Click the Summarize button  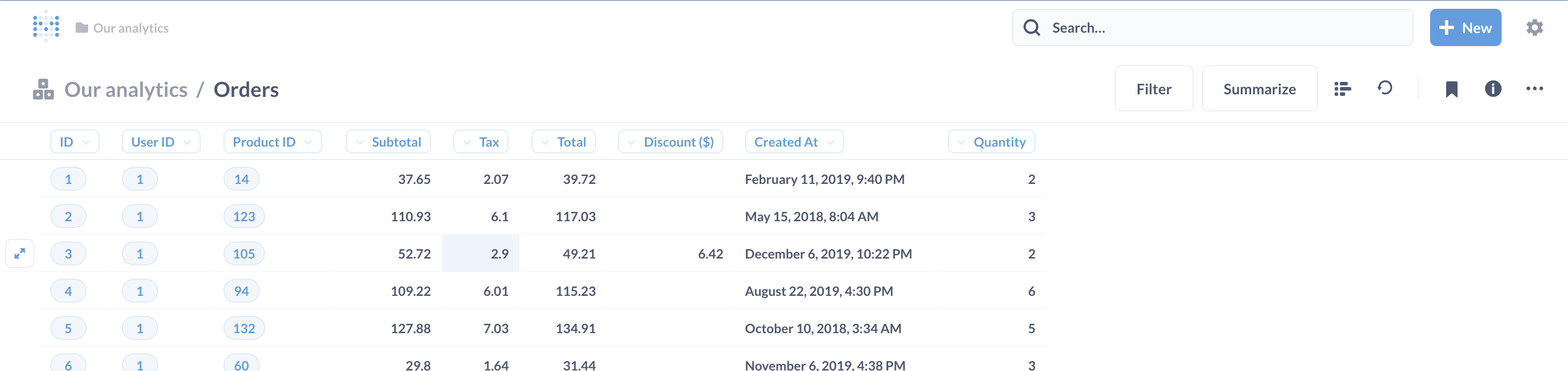coord(1259,88)
